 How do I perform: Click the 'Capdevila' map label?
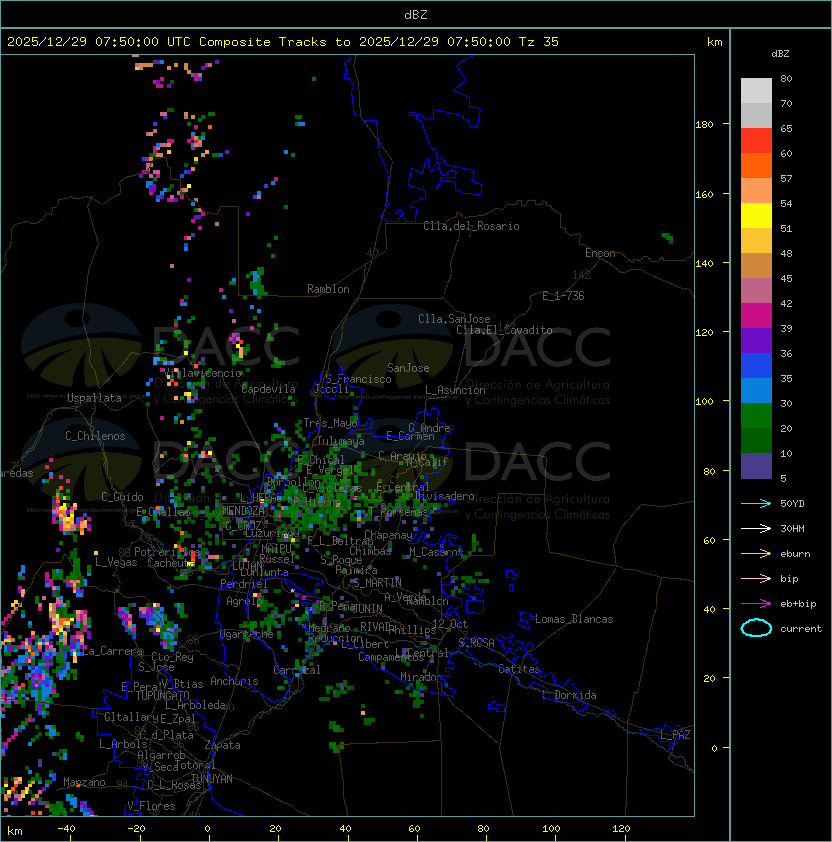pos(268,389)
